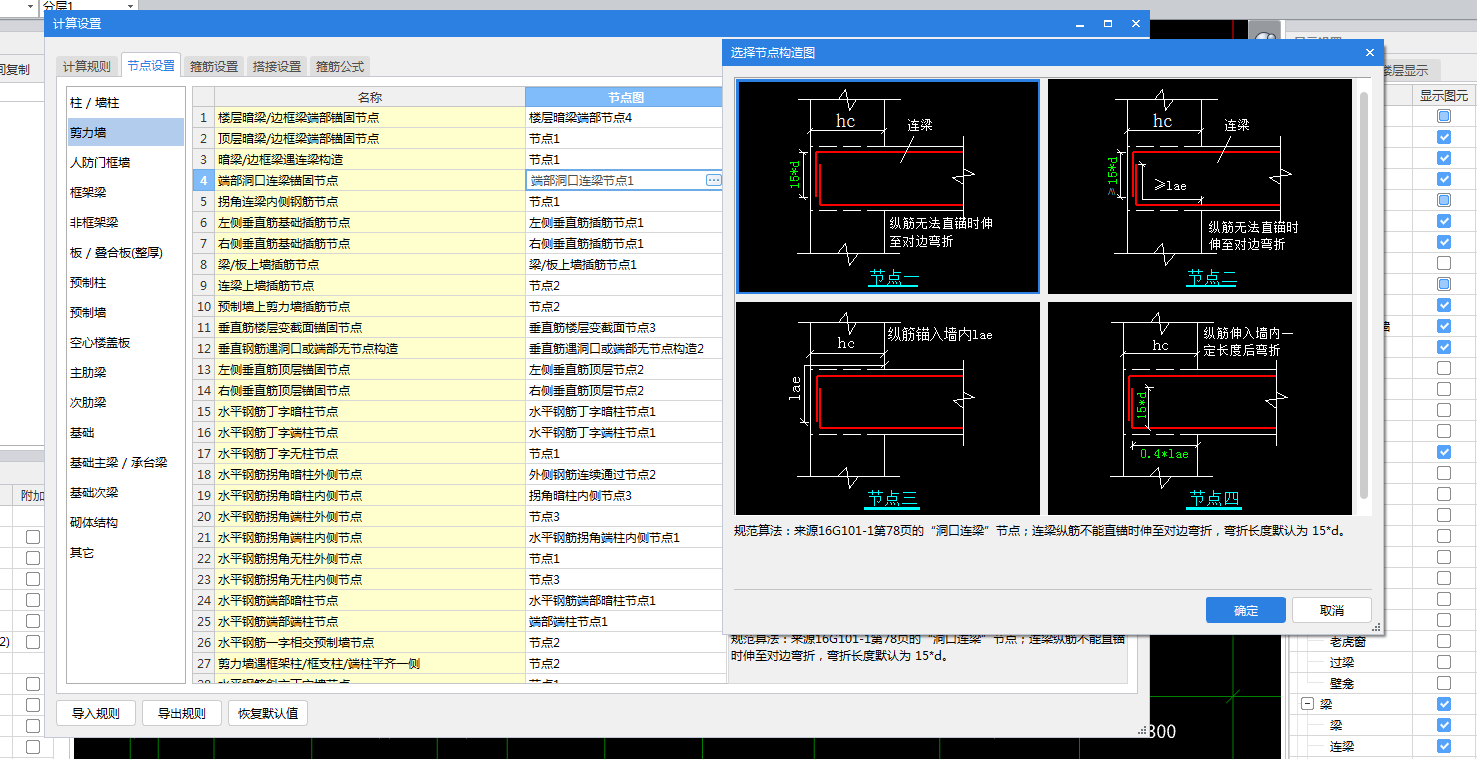Click the 名称 column header
The width and height of the screenshot is (1477, 759).
[x=370, y=97]
